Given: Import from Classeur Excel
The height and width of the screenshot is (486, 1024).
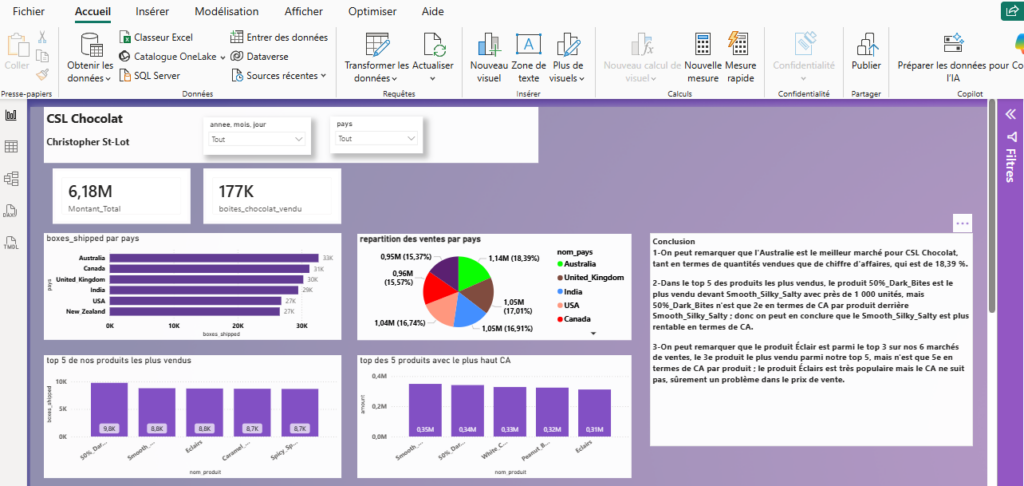Looking at the screenshot, I should (156, 37).
